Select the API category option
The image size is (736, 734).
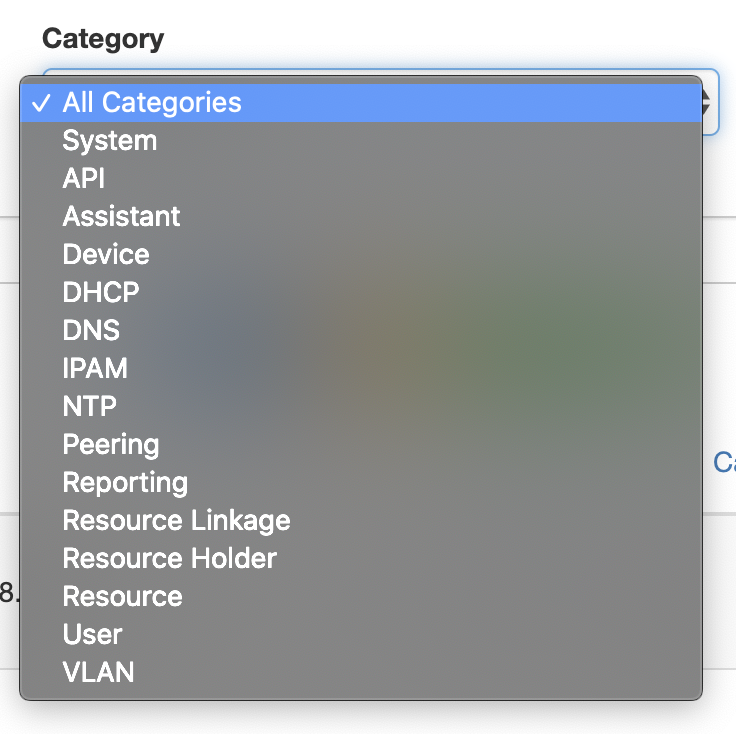[x=84, y=178]
